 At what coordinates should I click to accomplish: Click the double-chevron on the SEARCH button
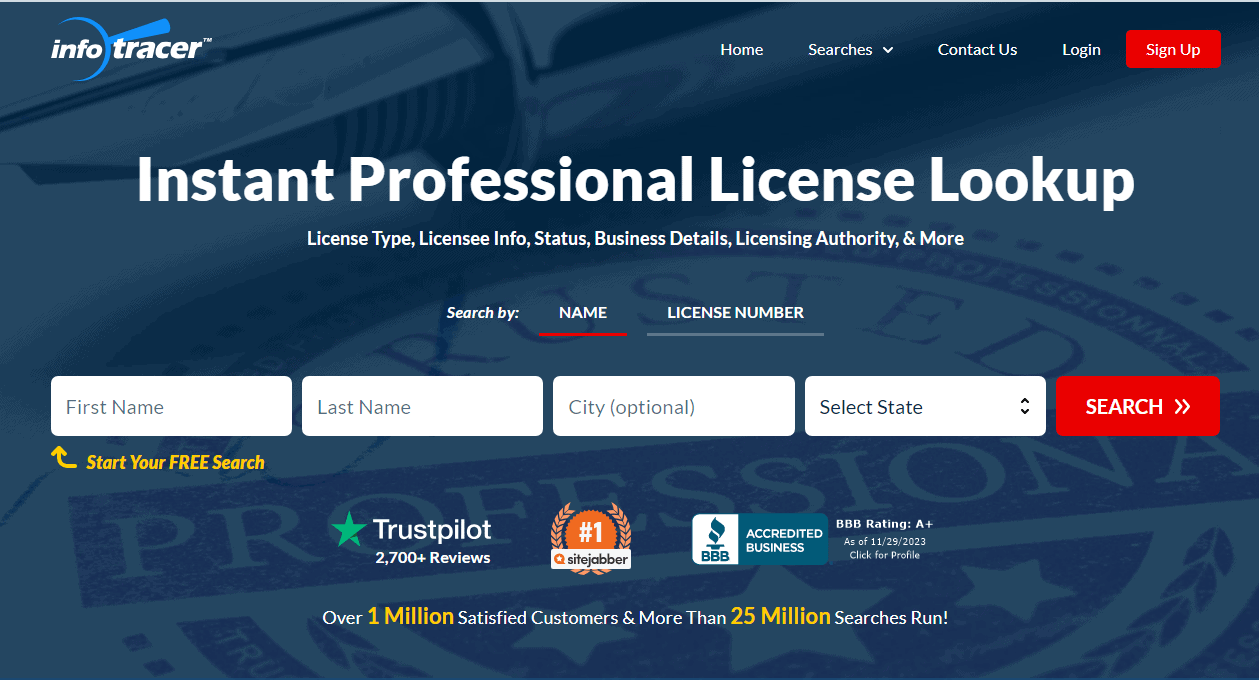click(1182, 406)
